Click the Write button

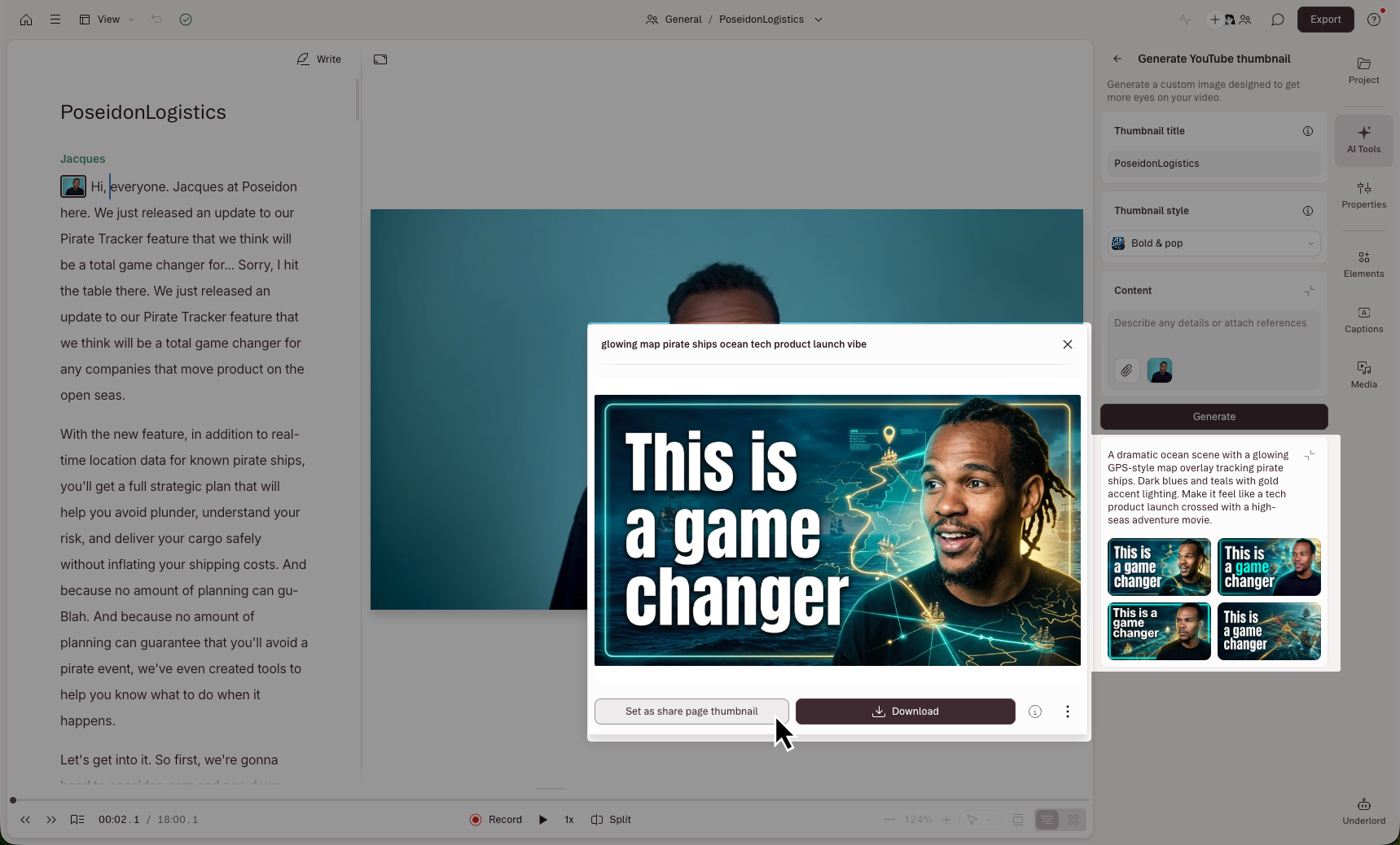[x=319, y=59]
